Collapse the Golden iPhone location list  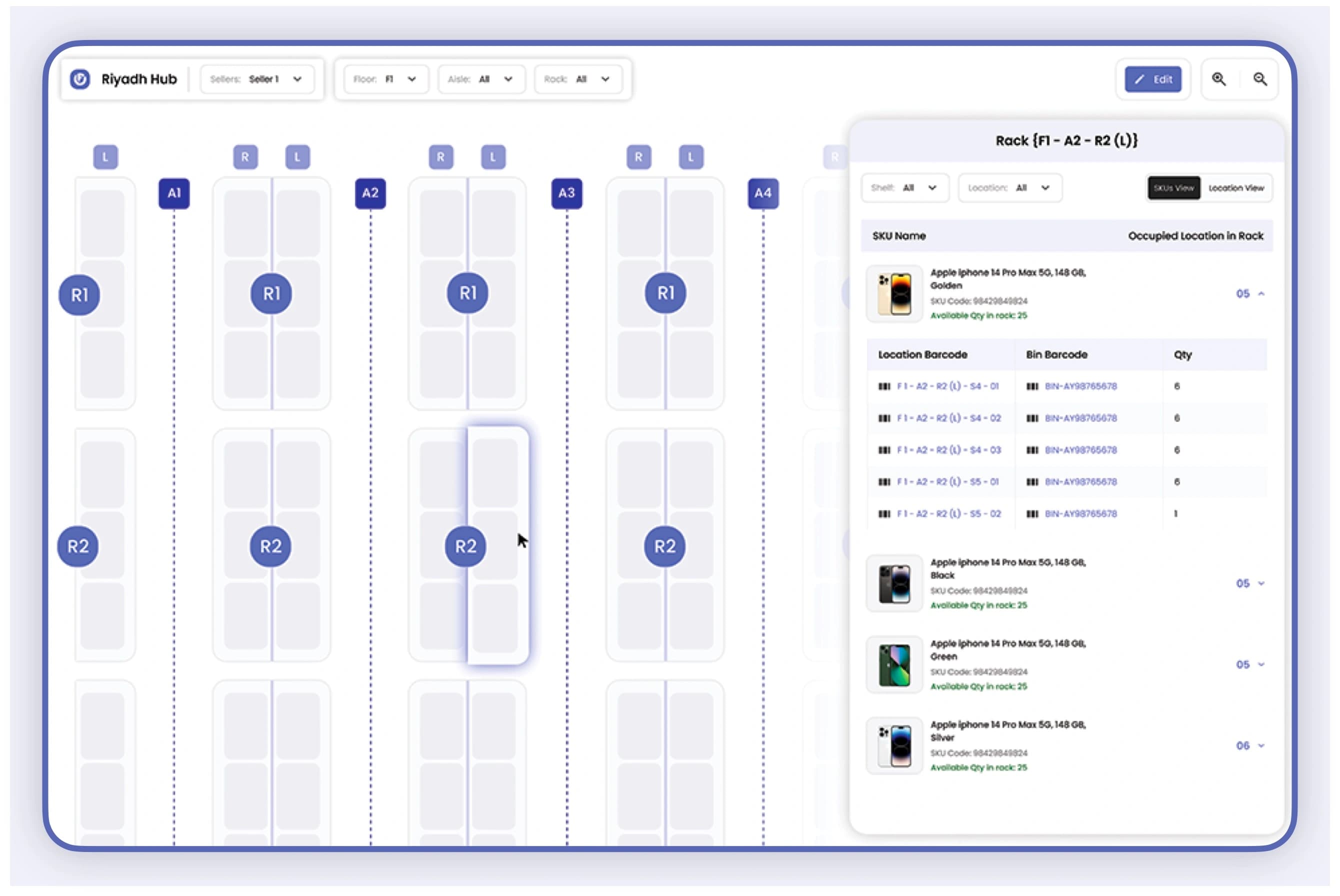(x=1261, y=293)
